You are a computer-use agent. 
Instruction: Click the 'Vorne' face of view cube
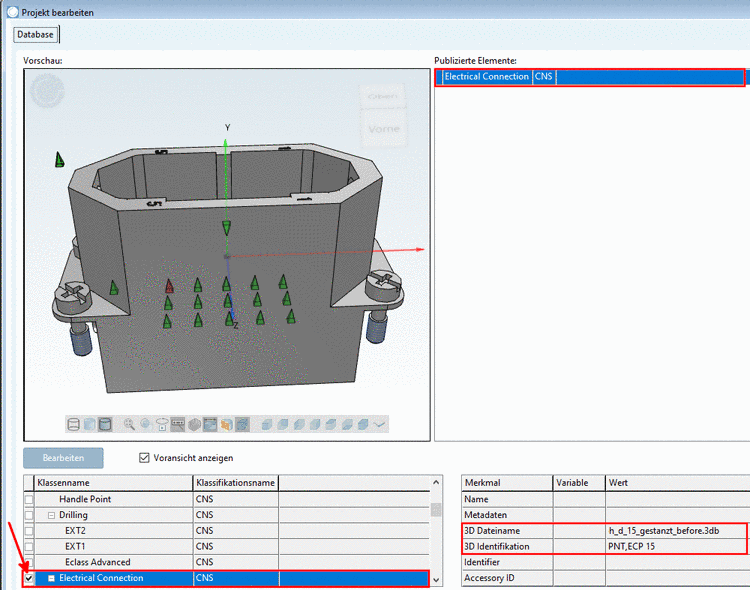[383, 128]
